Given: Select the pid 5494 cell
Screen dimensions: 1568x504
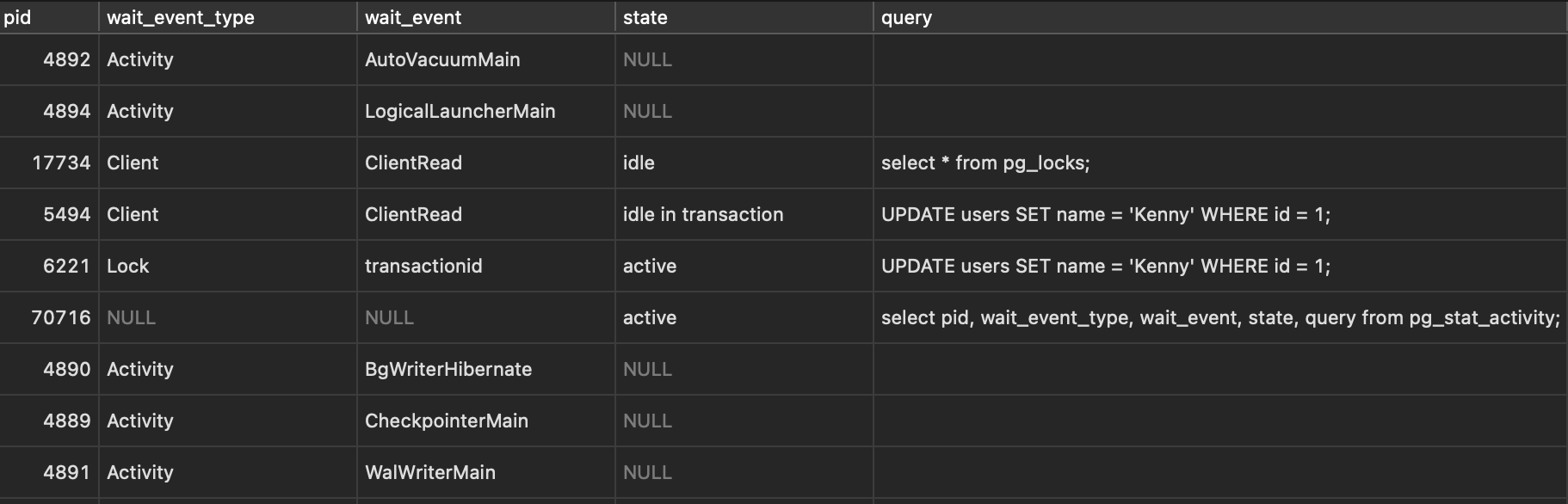Looking at the screenshot, I should pyautogui.click(x=66, y=214).
